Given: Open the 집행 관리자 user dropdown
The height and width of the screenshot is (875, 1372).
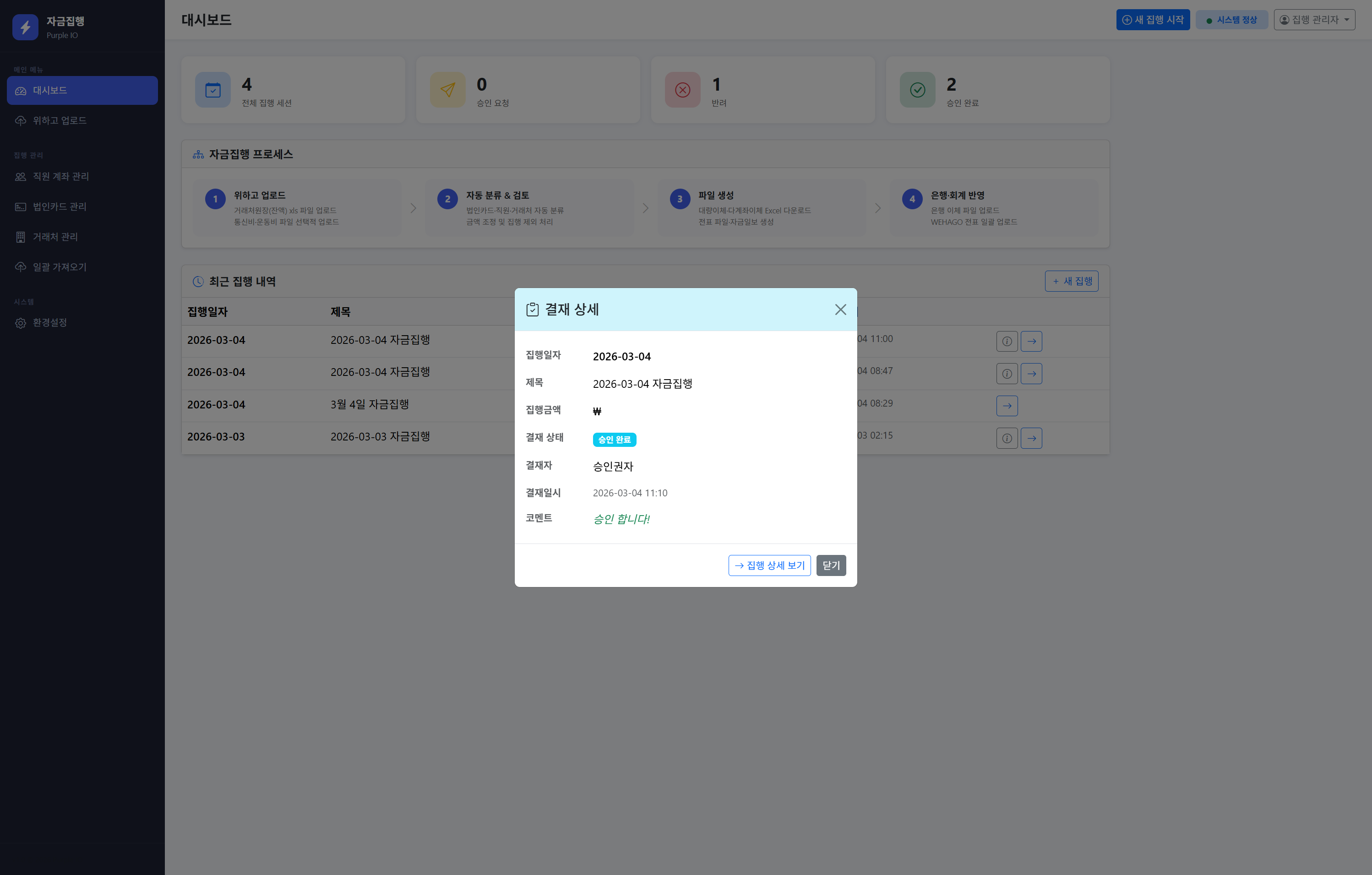Looking at the screenshot, I should pyautogui.click(x=1314, y=20).
